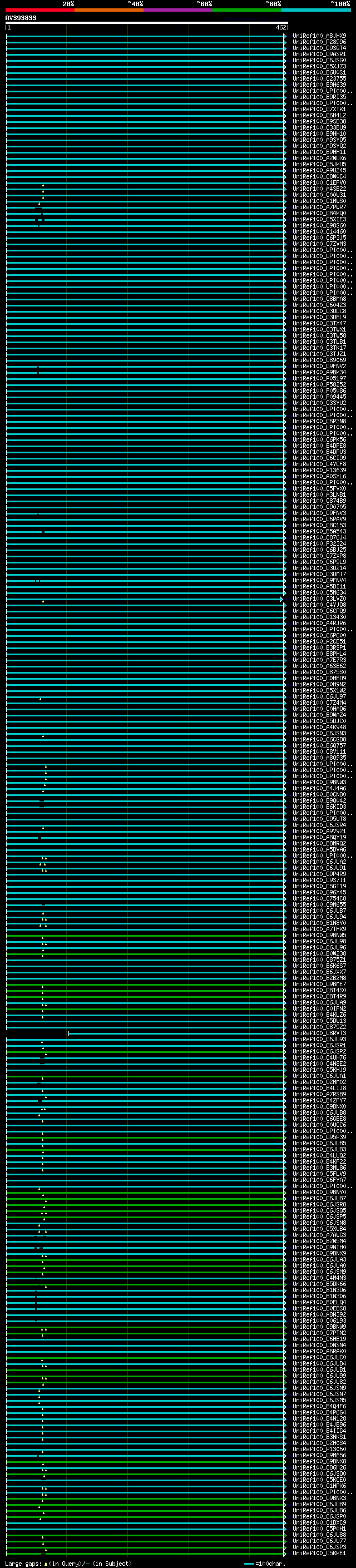
Task: Click the green ~80% identity legend segment
Action: 247,10
